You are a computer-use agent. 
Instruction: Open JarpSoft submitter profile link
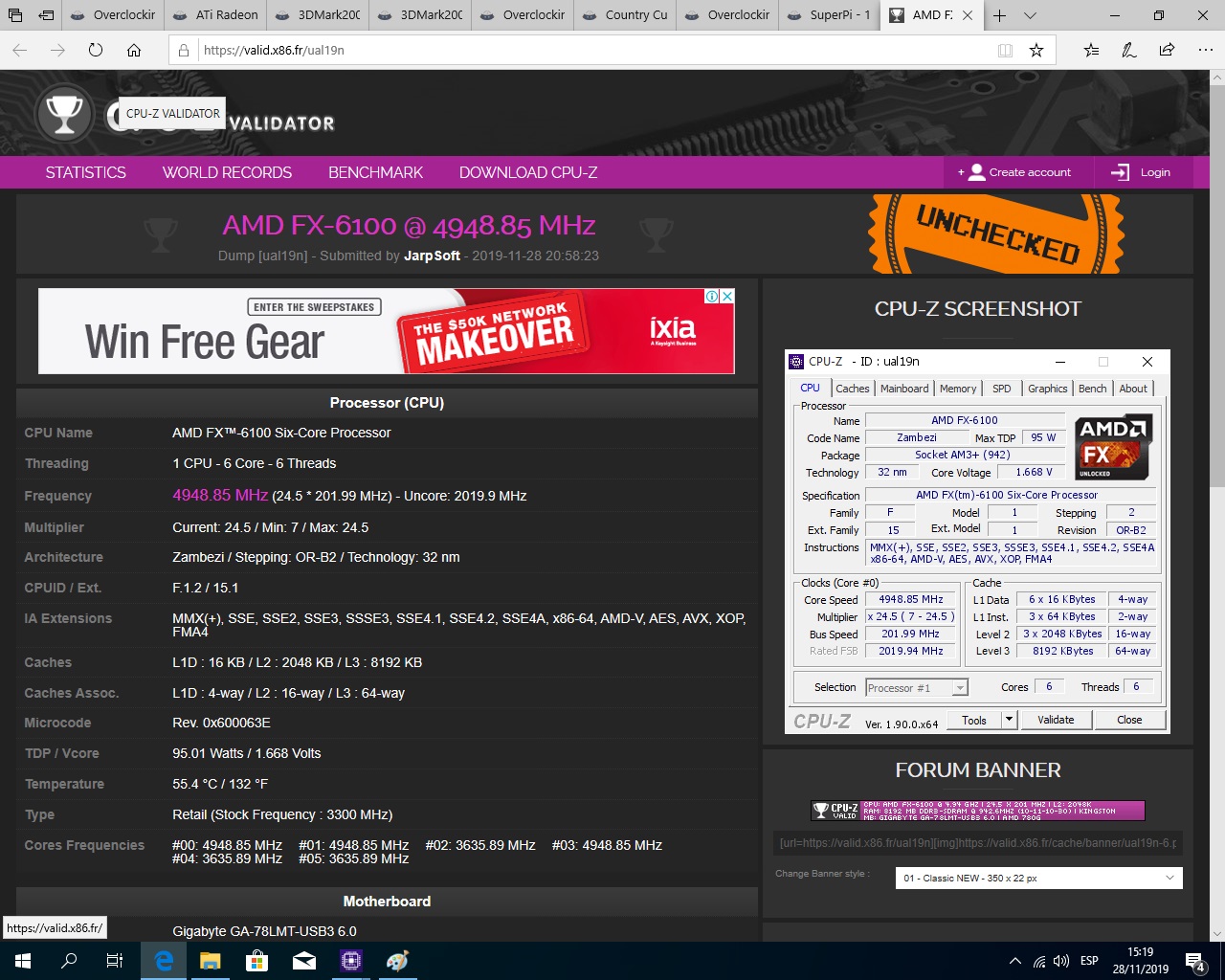tap(432, 256)
